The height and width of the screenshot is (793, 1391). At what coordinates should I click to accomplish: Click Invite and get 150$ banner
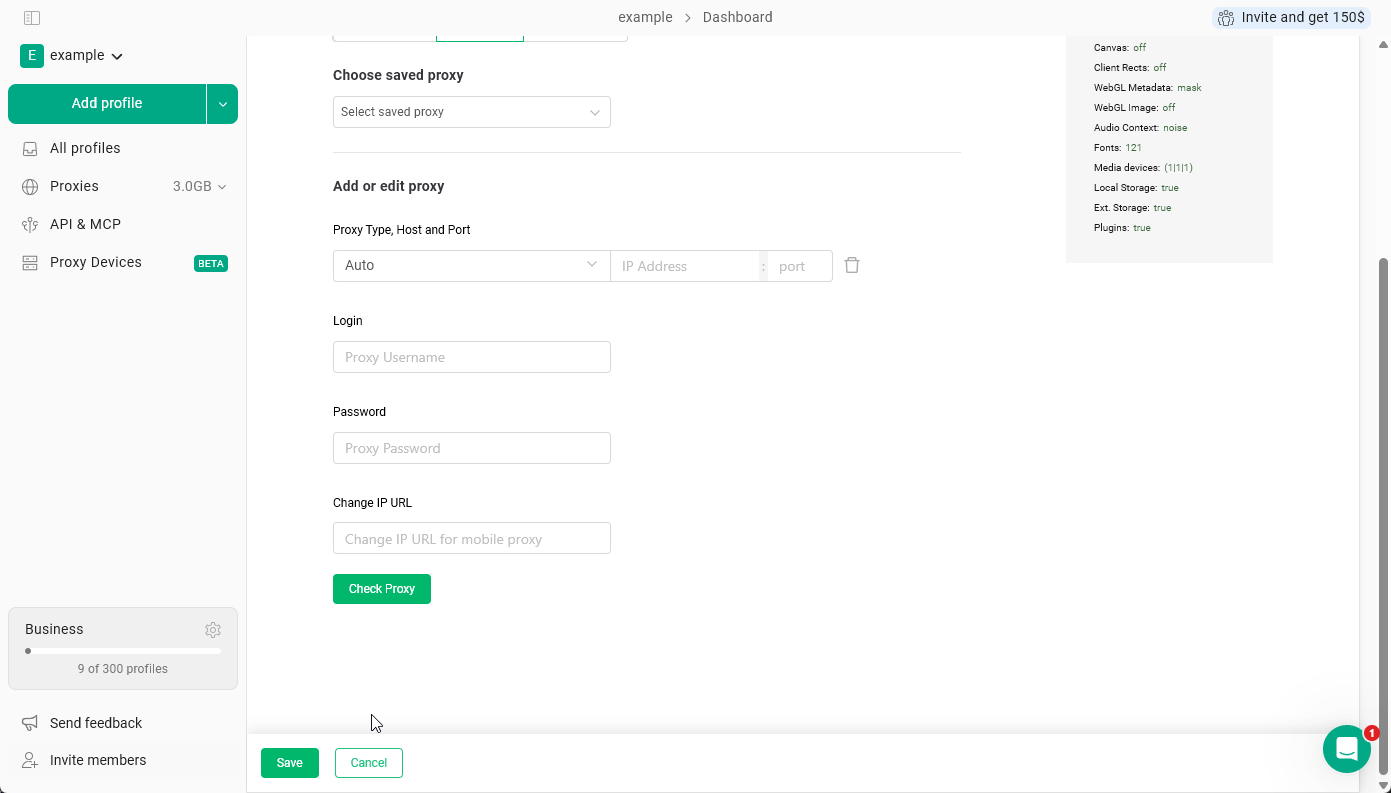click(x=1291, y=18)
